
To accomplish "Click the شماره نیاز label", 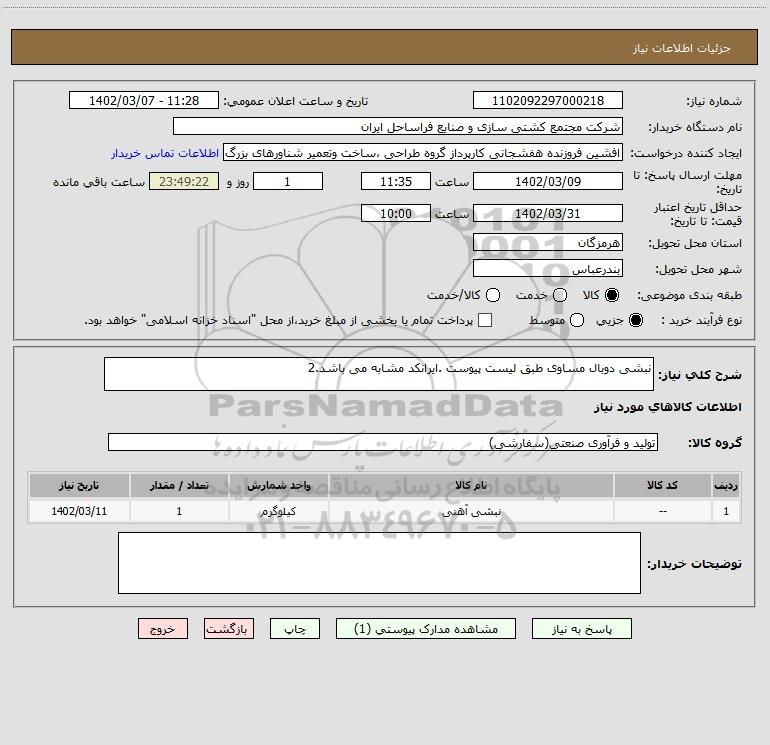I will 714,102.
